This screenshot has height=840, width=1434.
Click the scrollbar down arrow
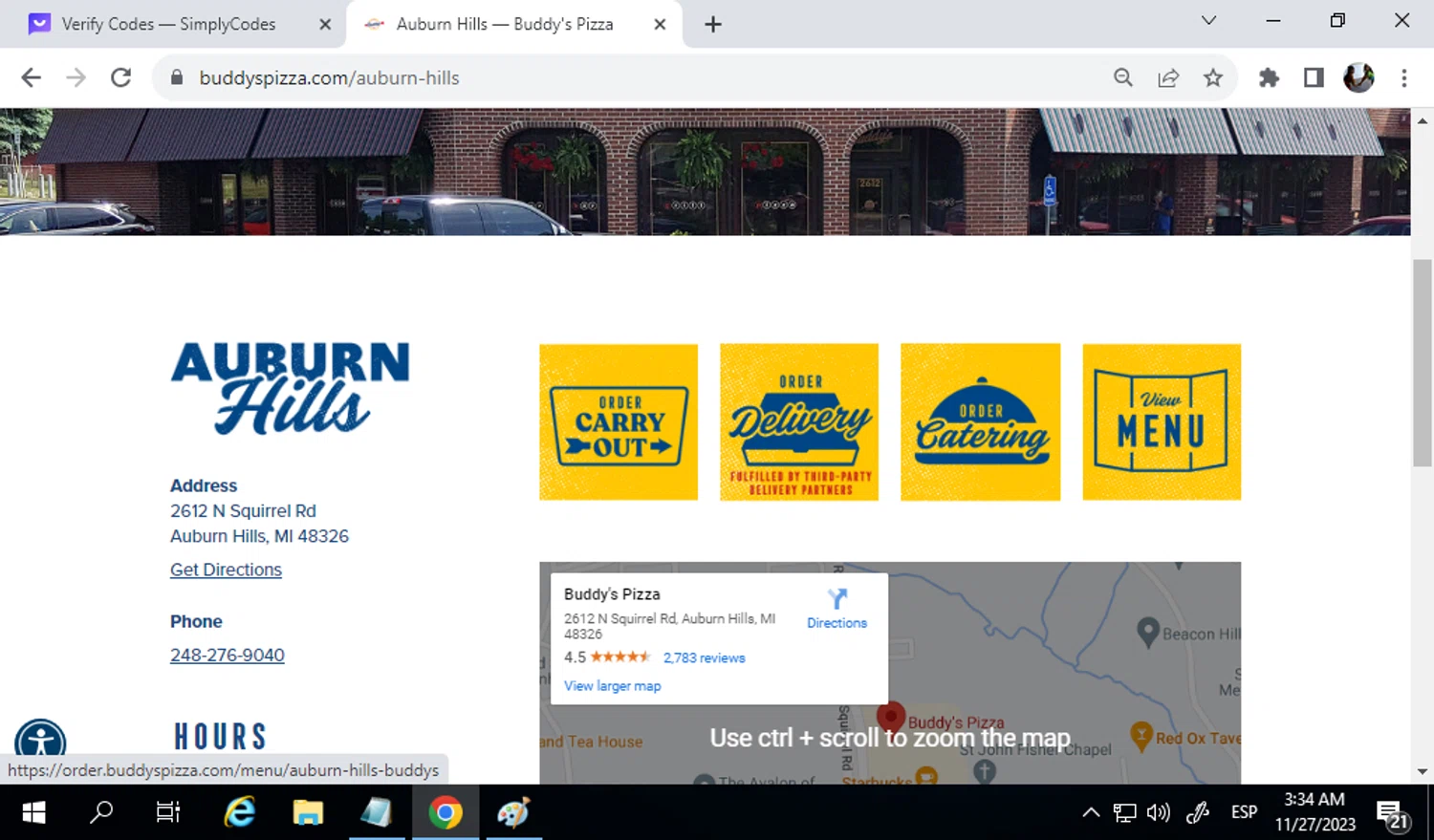point(1423,771)
